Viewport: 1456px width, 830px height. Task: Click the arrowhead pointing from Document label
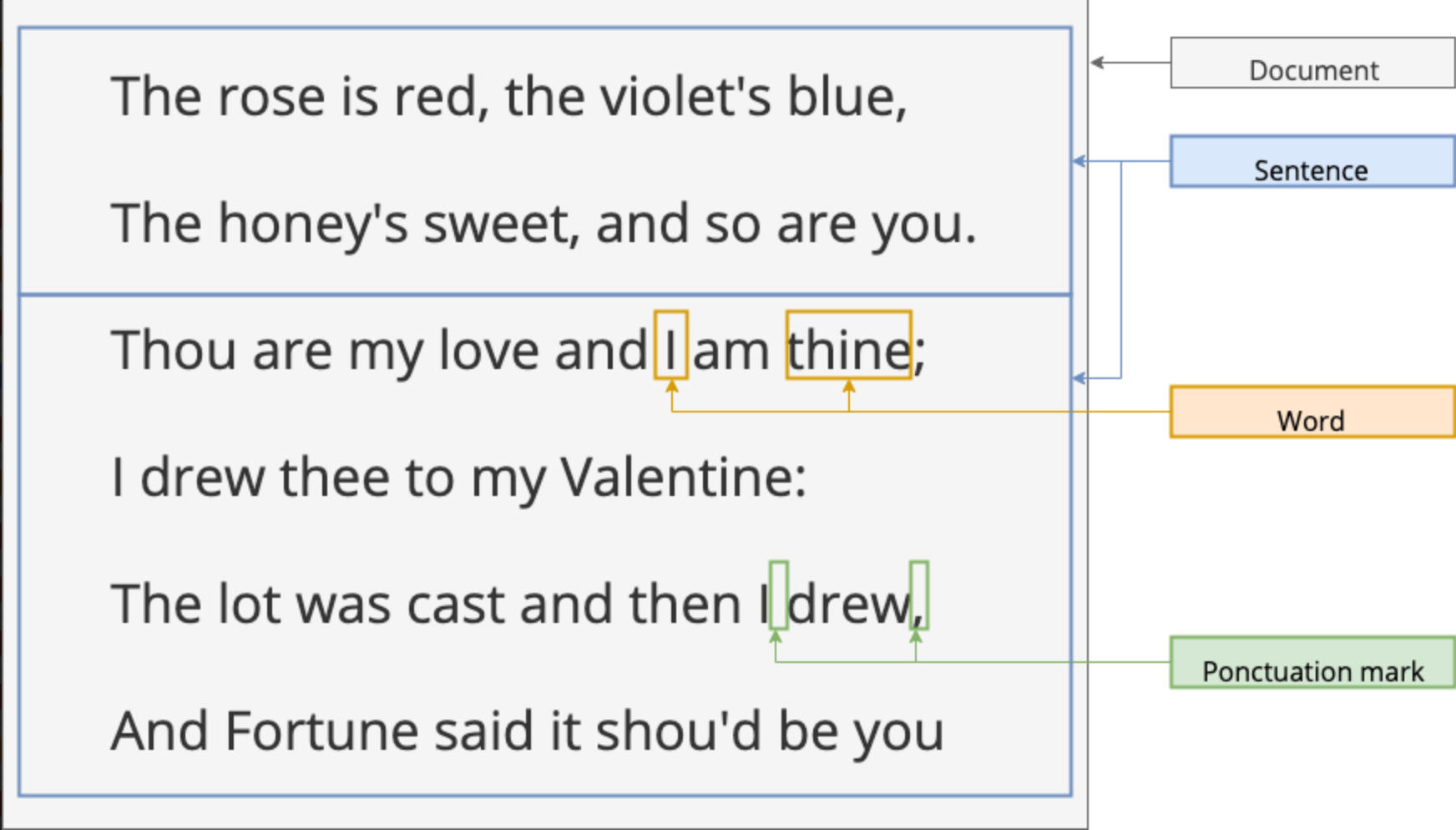coord(1098,63)
